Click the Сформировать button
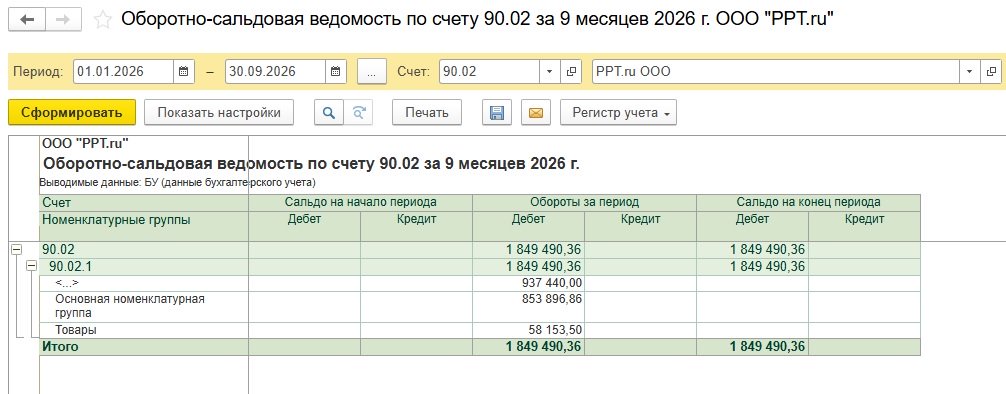 (72, 112)
